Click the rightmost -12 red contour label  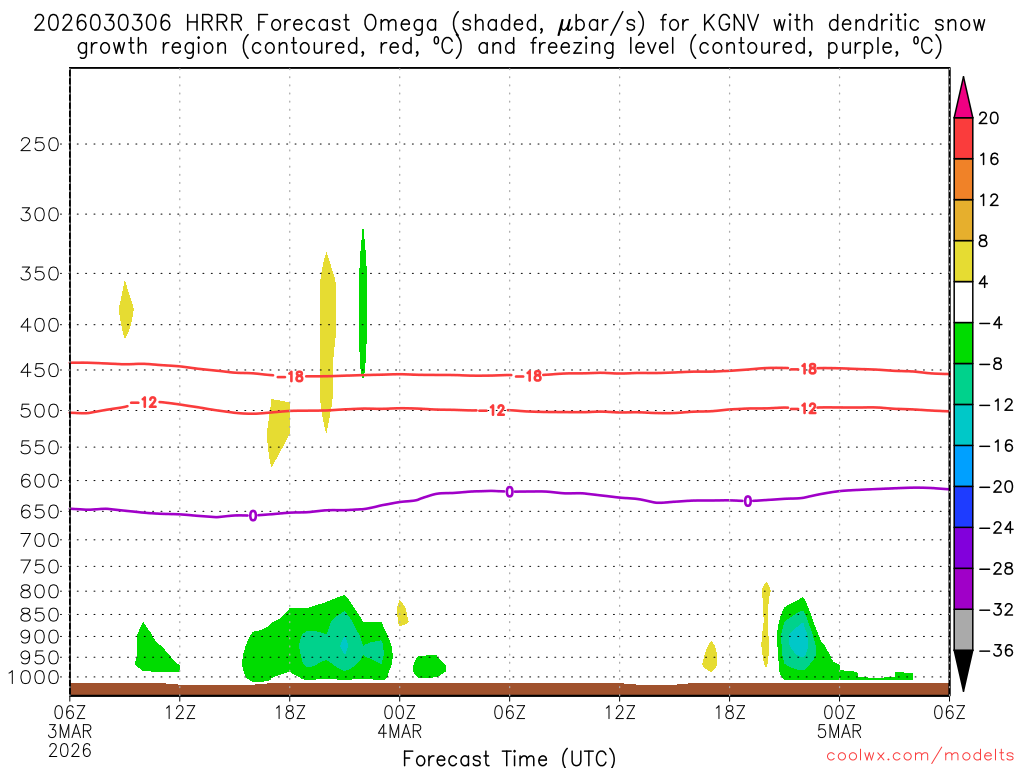click(x=804, y=409)
